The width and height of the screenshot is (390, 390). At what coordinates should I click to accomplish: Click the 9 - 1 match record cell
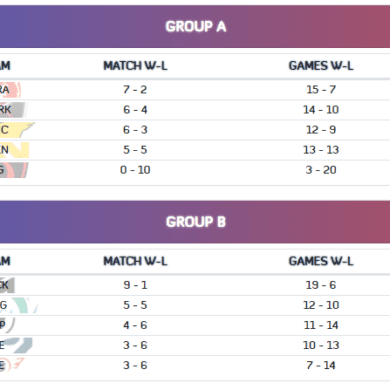click(x=135, y=285)
